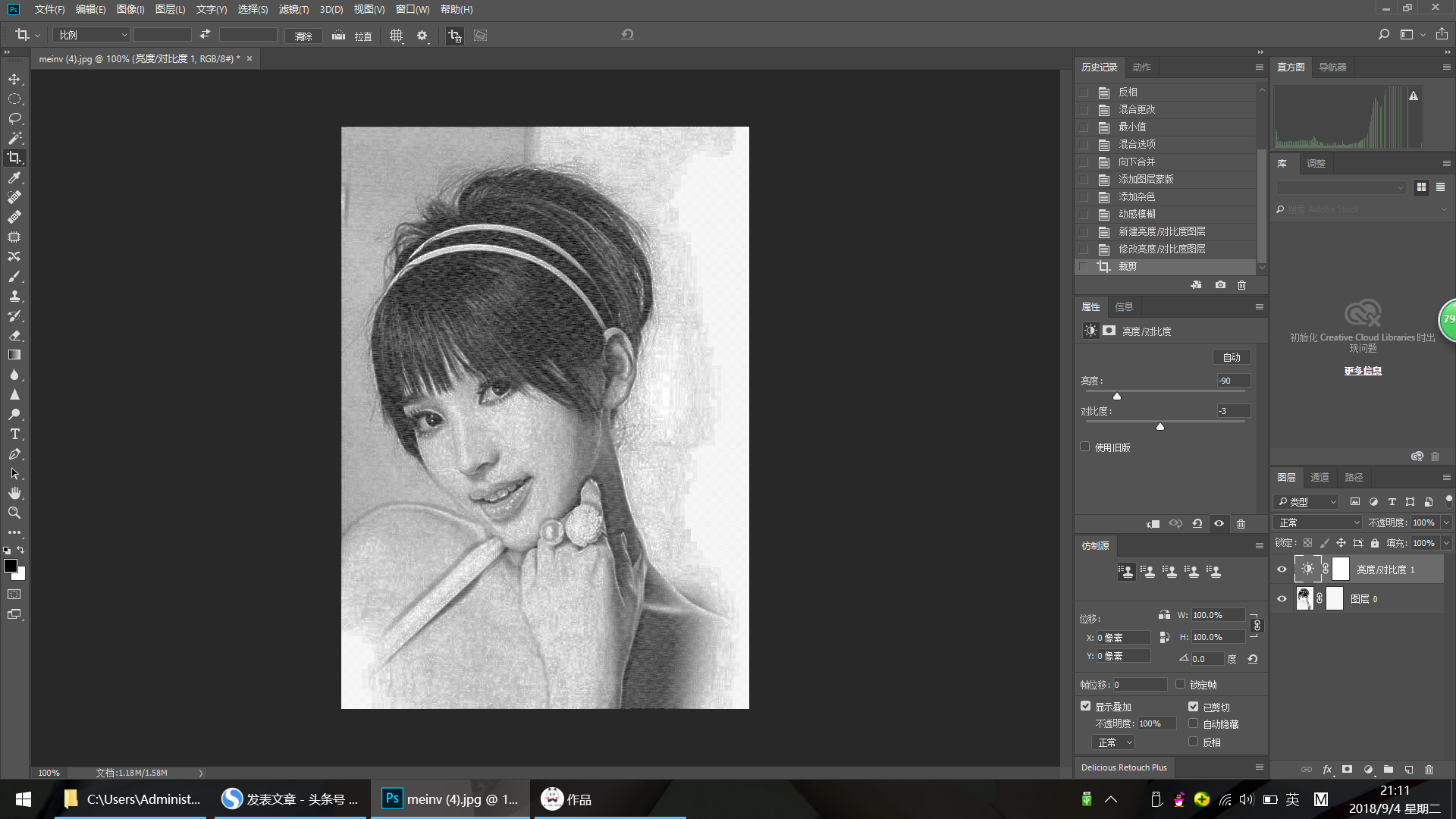Viewport: 1456px width, 819px height.
Task: Reset the crop with undo arrow
Action: (x=627, y=35)
